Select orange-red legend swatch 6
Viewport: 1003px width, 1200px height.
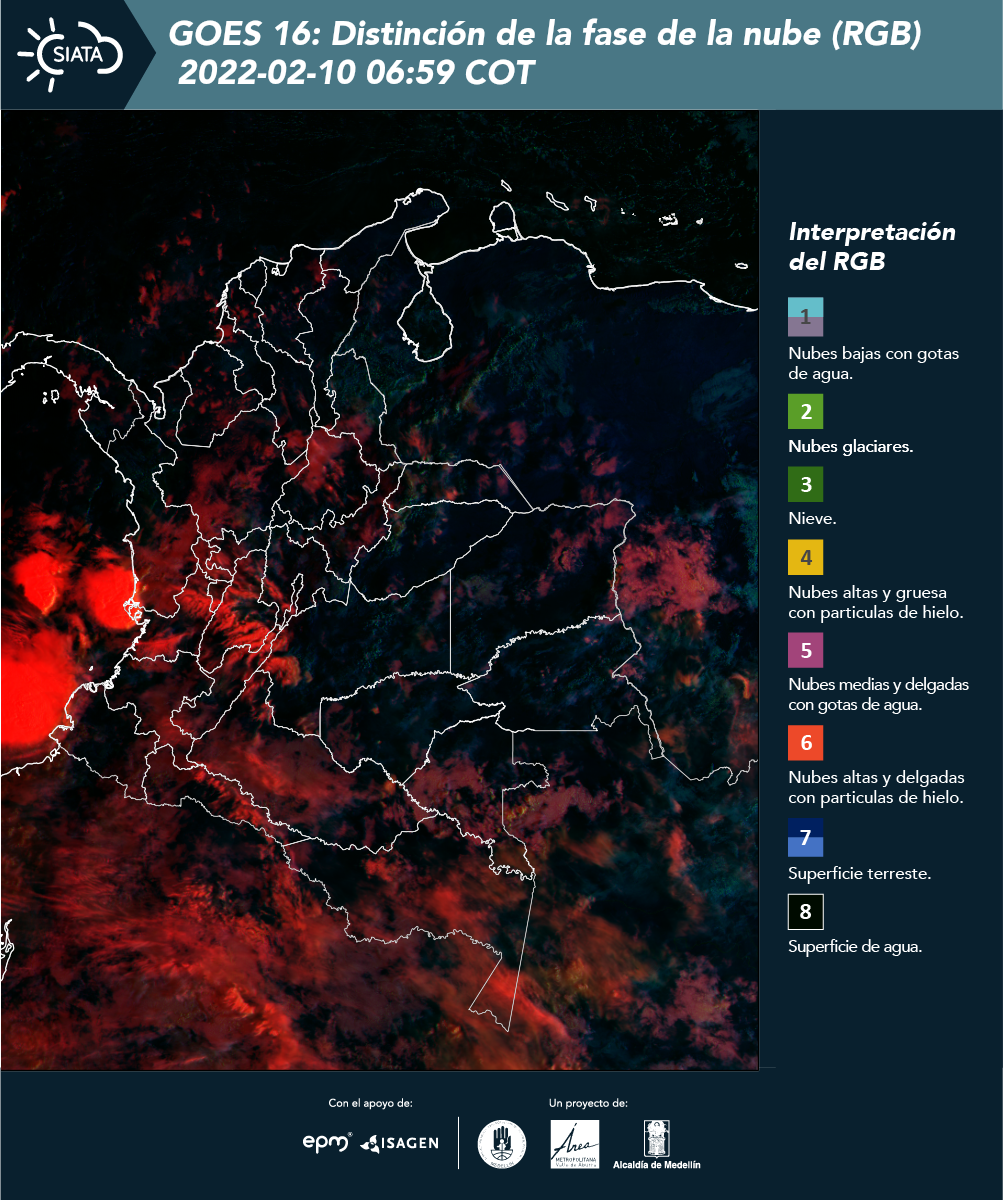click(805, 743)
